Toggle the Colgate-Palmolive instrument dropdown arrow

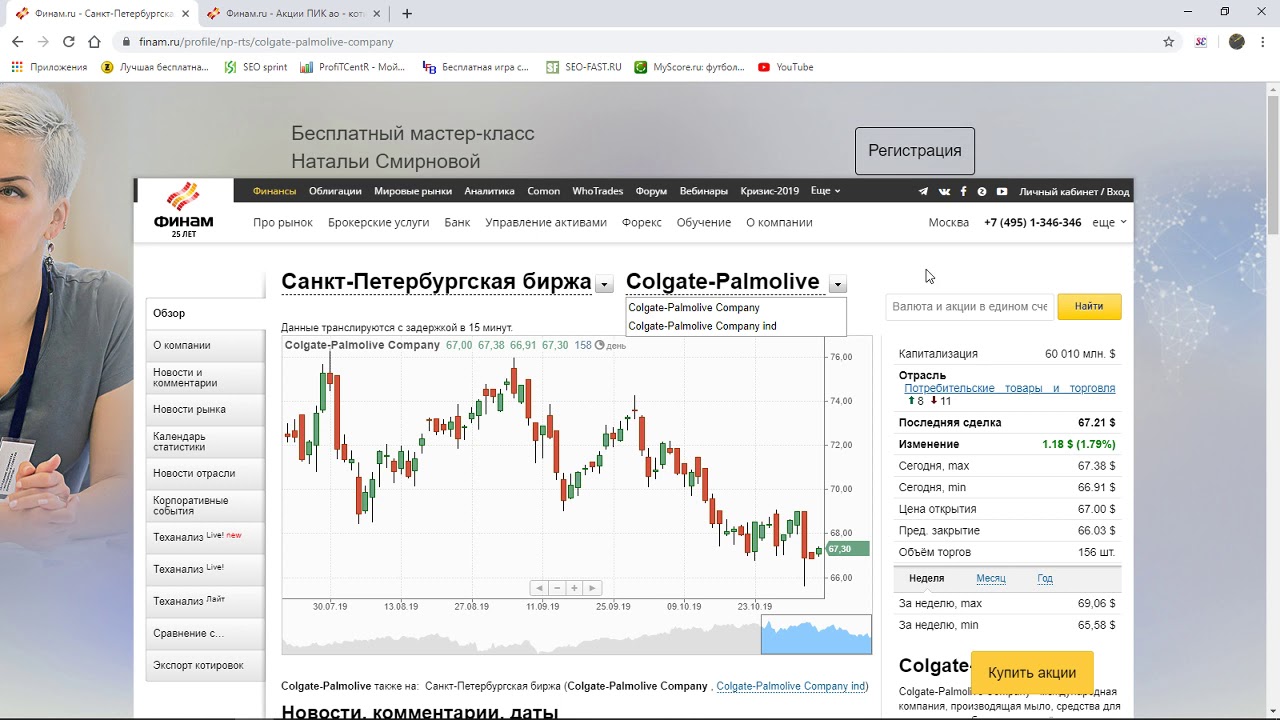pos(838,285)
